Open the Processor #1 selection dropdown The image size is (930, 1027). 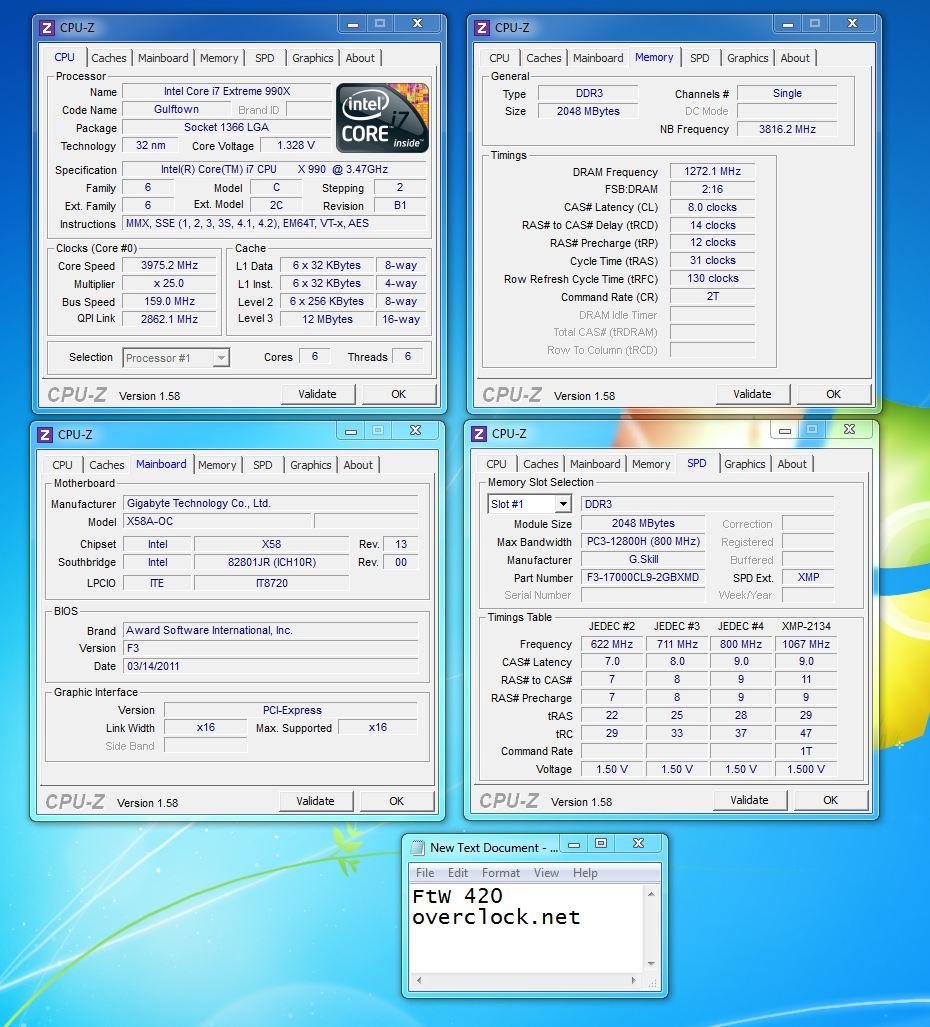point(221,358)
